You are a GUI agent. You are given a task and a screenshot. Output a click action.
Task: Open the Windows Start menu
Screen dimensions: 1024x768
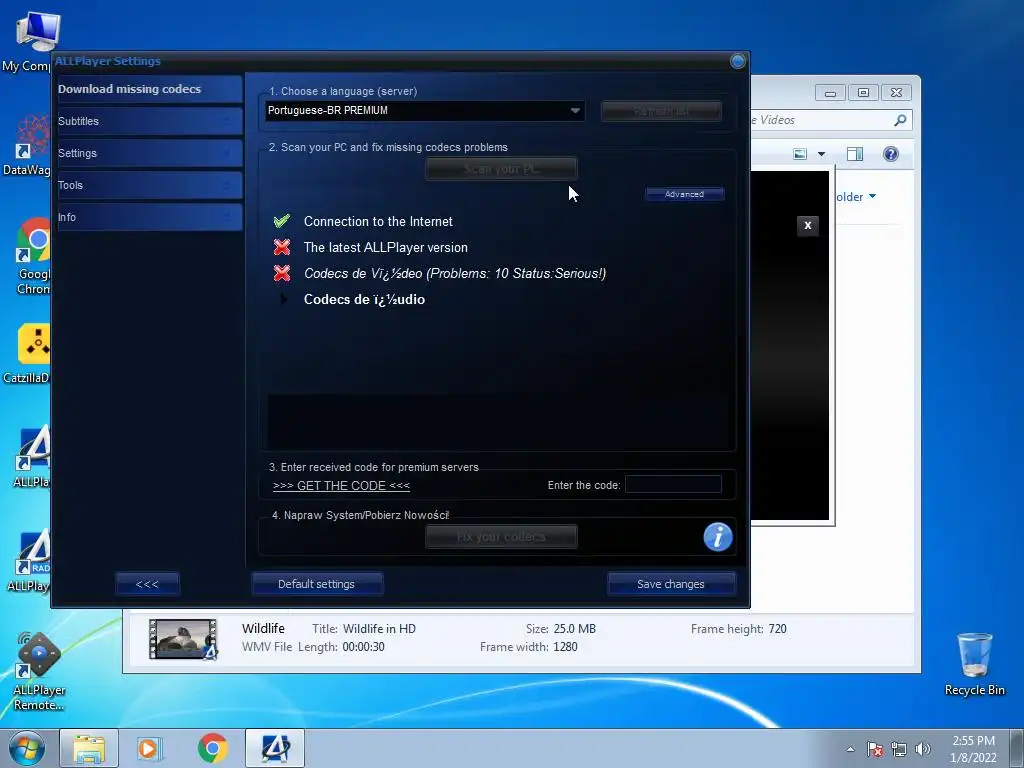coord(27,749)
